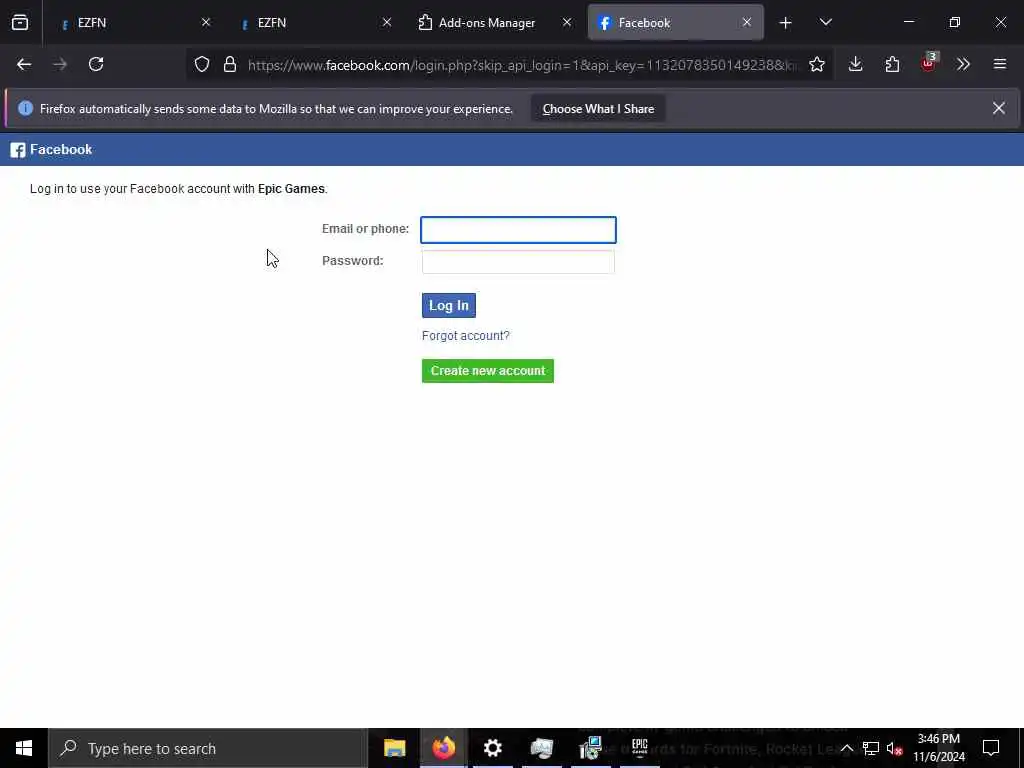Close the first EZFN tab
This screenshot has height=768, width=1024.
tap(206, 22)
